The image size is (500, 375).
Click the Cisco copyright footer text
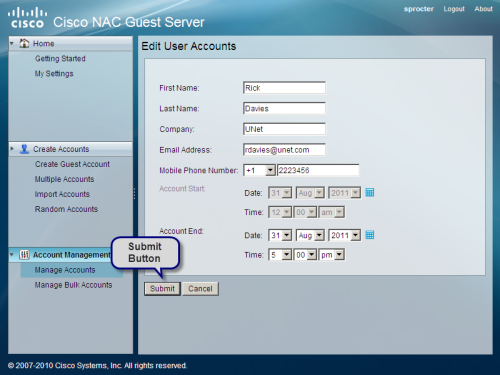pyautogui.click(x=97, y=366)
